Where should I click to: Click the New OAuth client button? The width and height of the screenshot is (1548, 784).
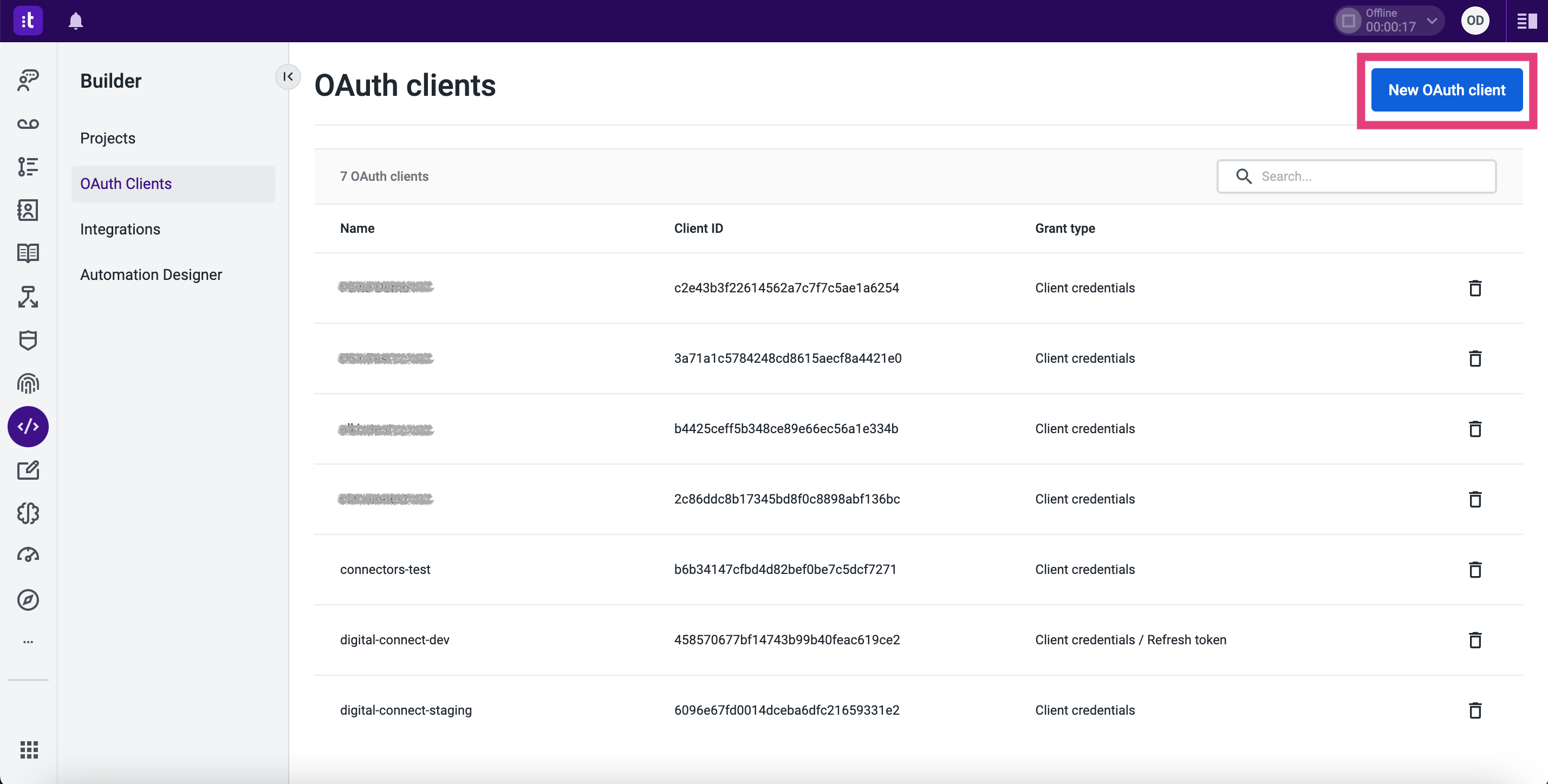[x=1446, y=90]
